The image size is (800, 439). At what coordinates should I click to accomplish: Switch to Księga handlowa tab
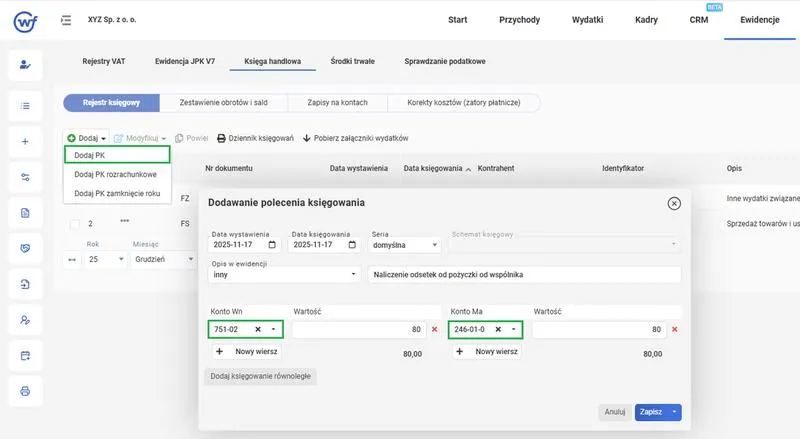click(272, 61)
